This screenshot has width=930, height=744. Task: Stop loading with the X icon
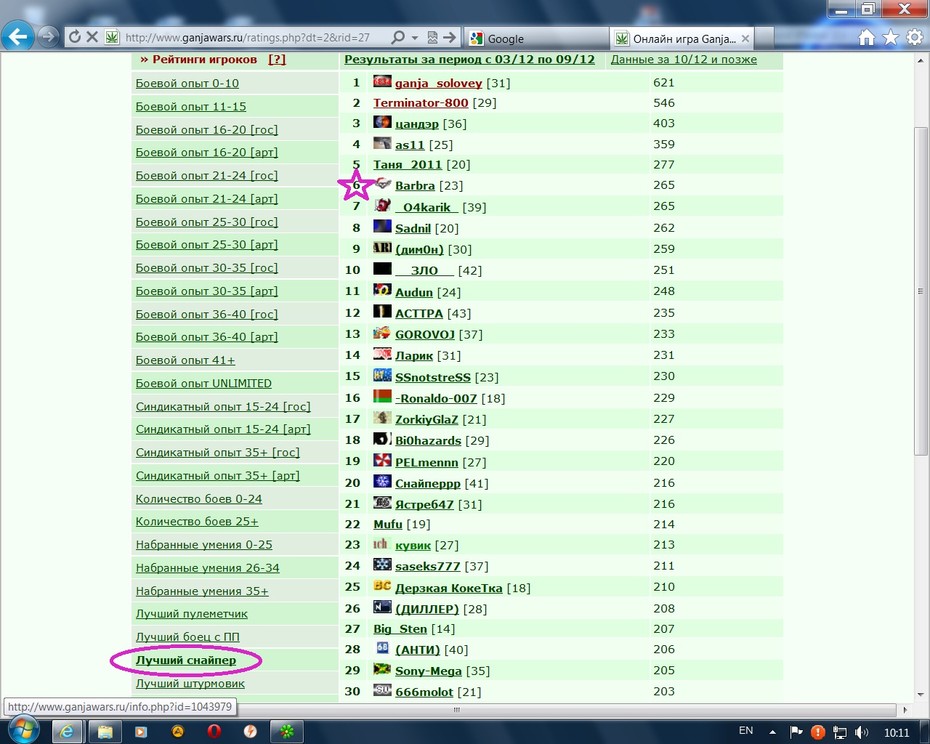tap(92, 37)
